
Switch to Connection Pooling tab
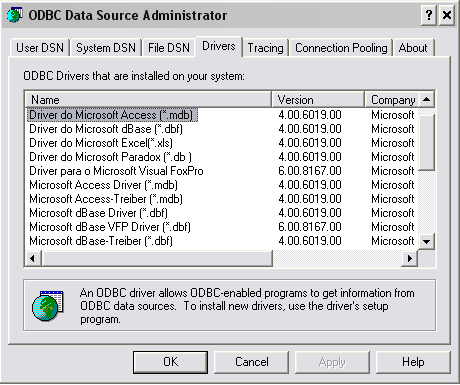point(341,48)
